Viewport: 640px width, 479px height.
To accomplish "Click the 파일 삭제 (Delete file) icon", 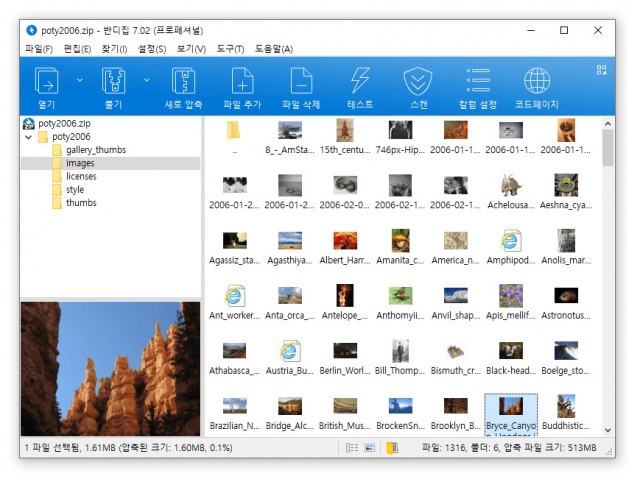I will pyautogui.click(x=300, y=81).
